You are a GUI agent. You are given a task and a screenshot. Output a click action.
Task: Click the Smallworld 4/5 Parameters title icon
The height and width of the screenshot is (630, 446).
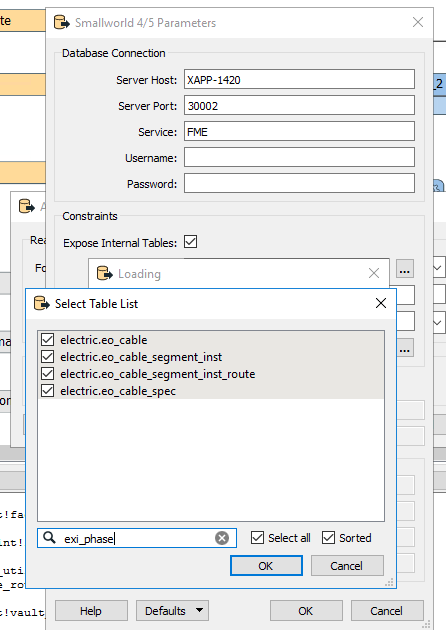coord(61,22)
